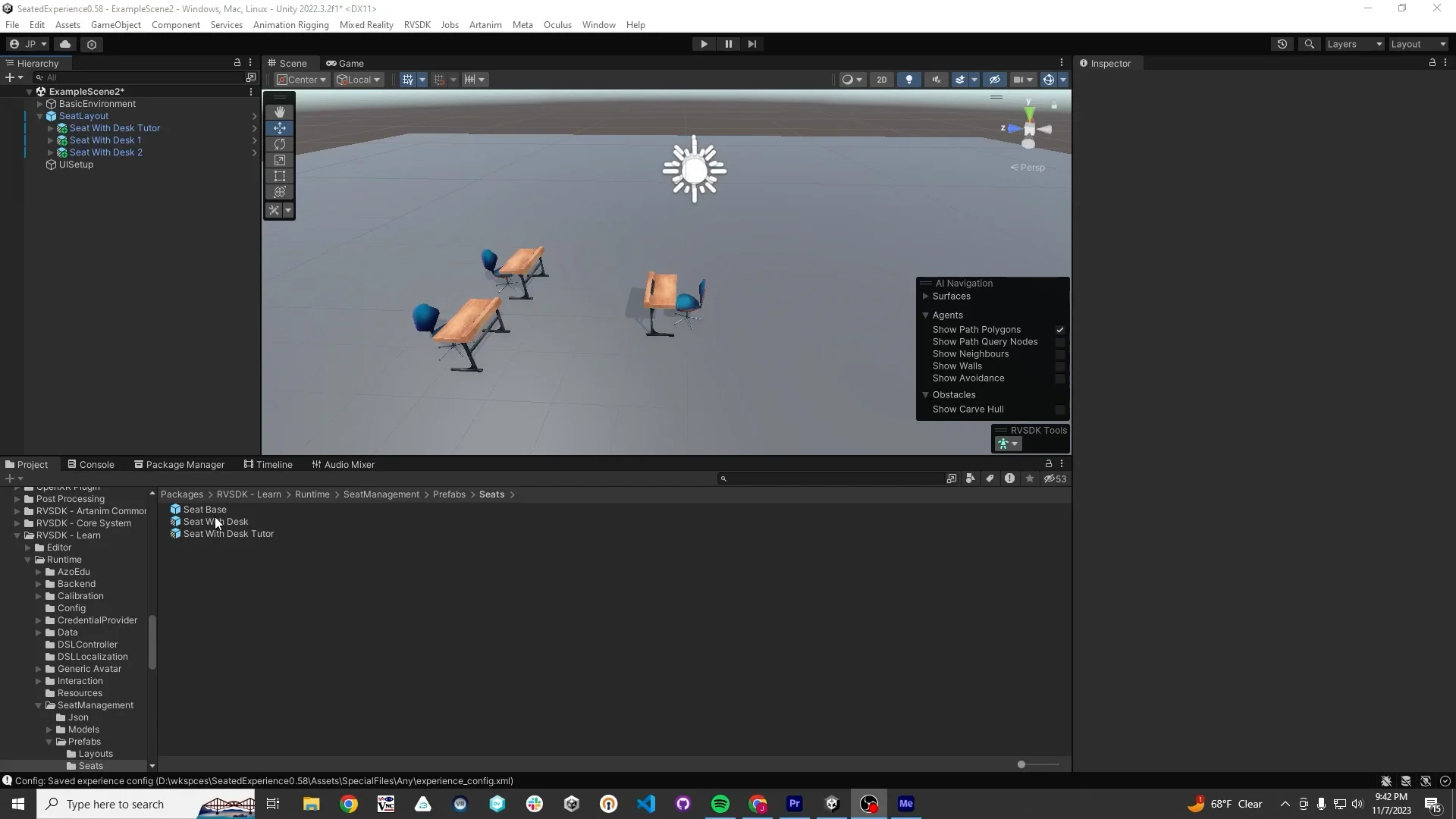Image resolution: width=1456 pixels, height=819 pixels.
Task: Switch to the Console tab
Action: (x=91, y=465)
